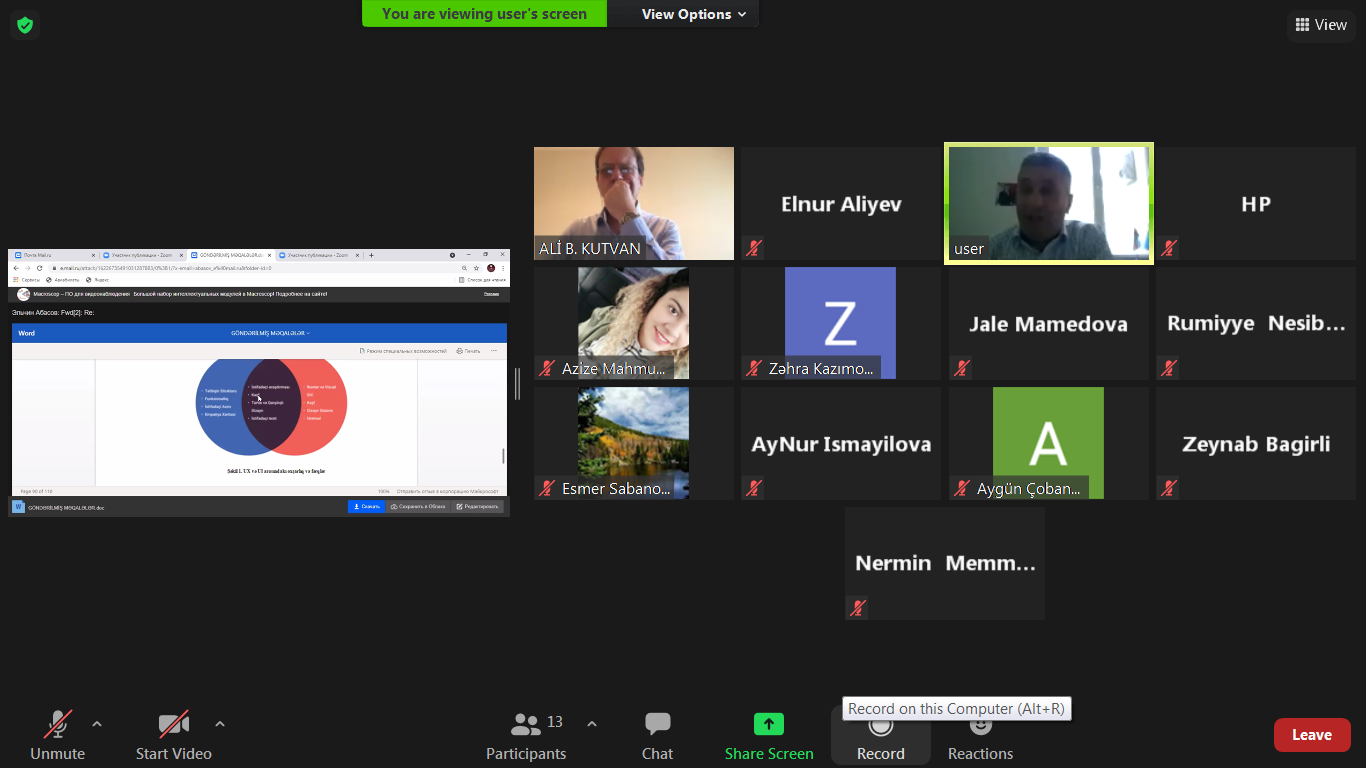Screen dimensions: 1366x768
Task: Expand the arrow next to Participants
Action: (591, 723)
